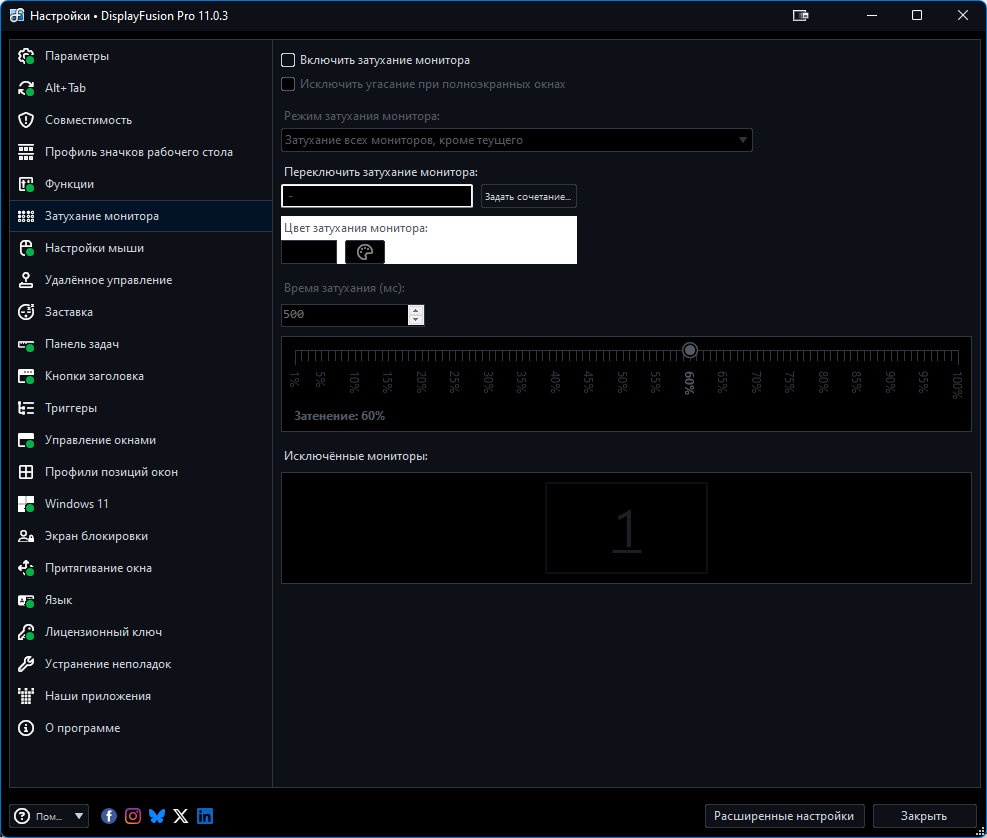Open the X social icon link
The width and height of the screenshot is (987, 838).
tap(181, 816)
